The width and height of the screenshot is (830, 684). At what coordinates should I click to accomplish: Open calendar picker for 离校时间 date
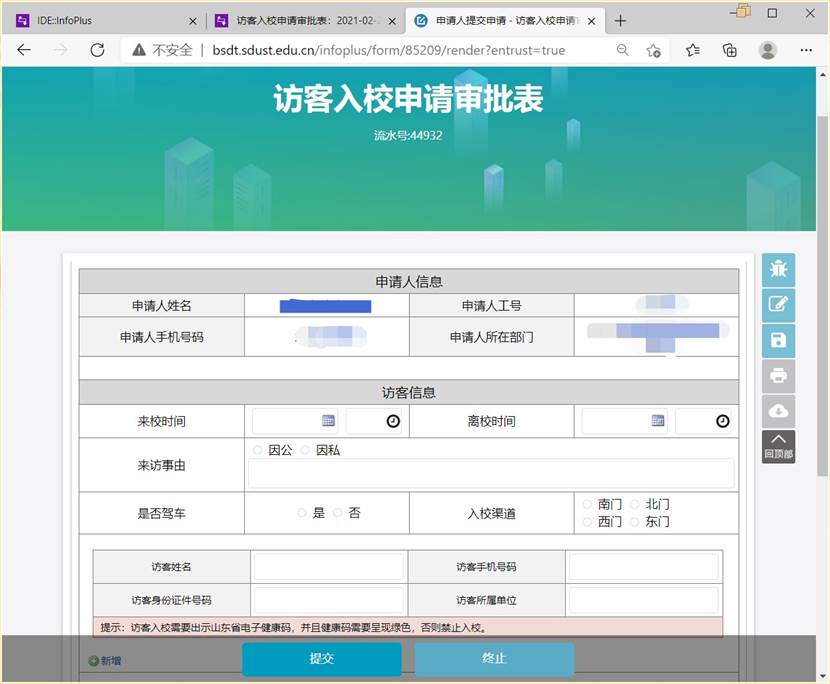[658, 421]
